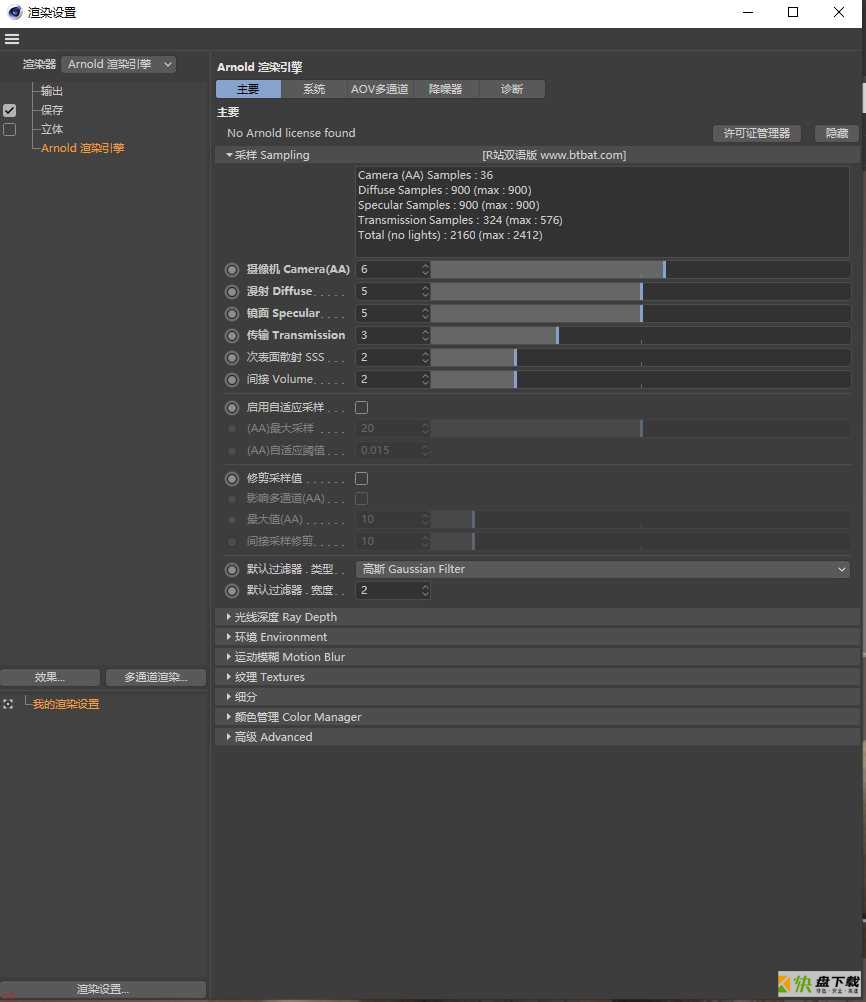Click the 默认过滤器 宽度 value field
Image resolution: width=866 pixels, height=1002 pixels.
pyautogui.click(x=388, y=590)
